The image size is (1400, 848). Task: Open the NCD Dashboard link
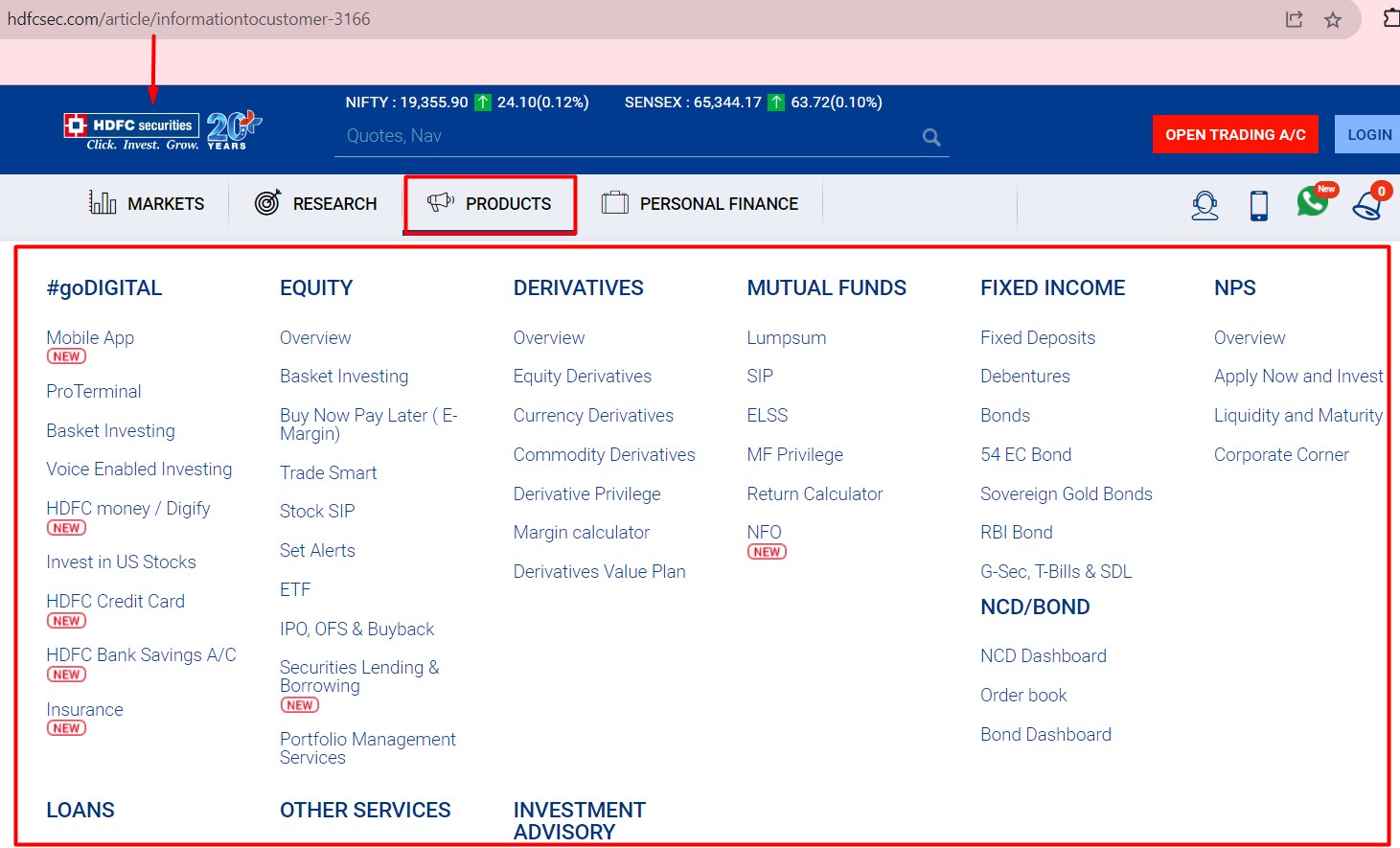pos(1043,656)
